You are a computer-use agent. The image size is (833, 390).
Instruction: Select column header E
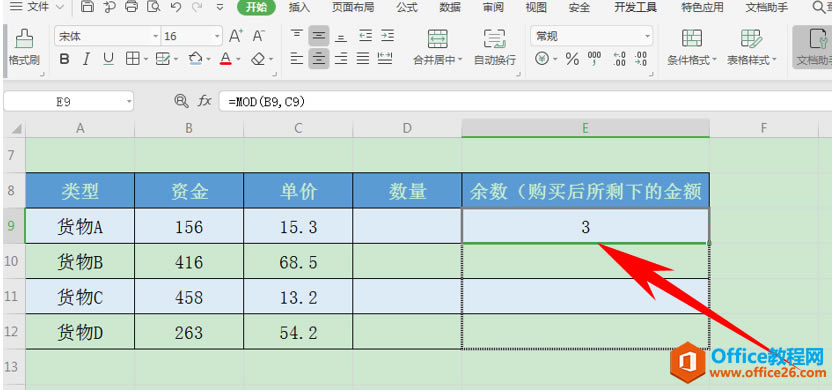coord(585,128)
